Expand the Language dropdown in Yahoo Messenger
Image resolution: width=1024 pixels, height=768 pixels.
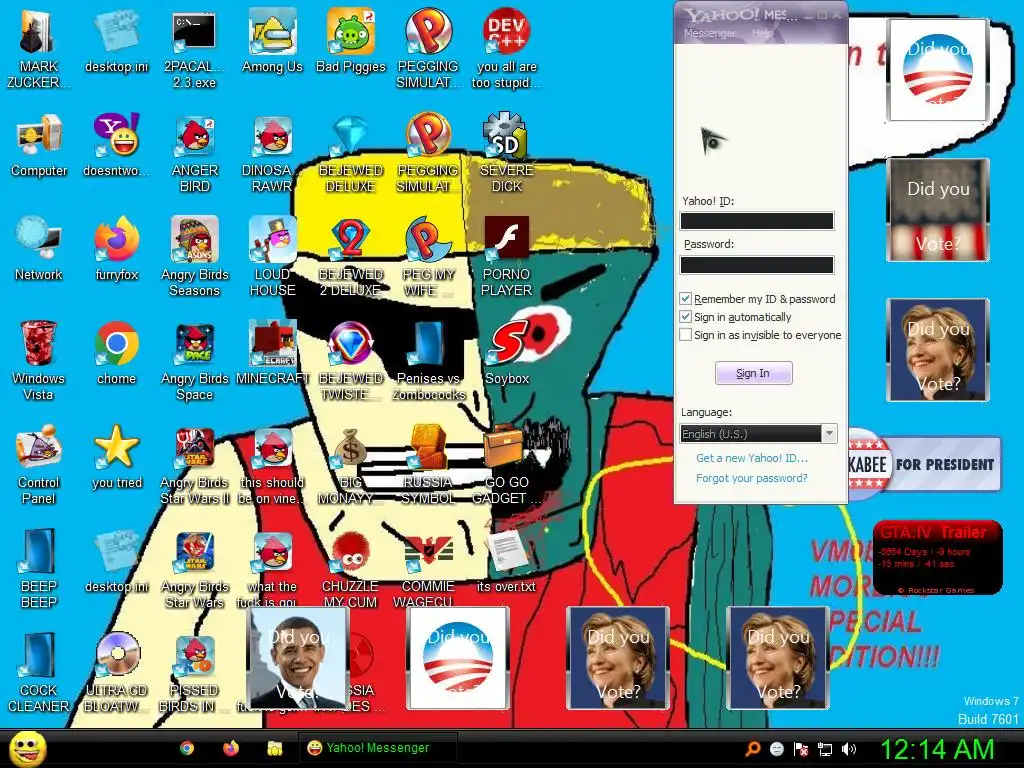coord(829,434)
